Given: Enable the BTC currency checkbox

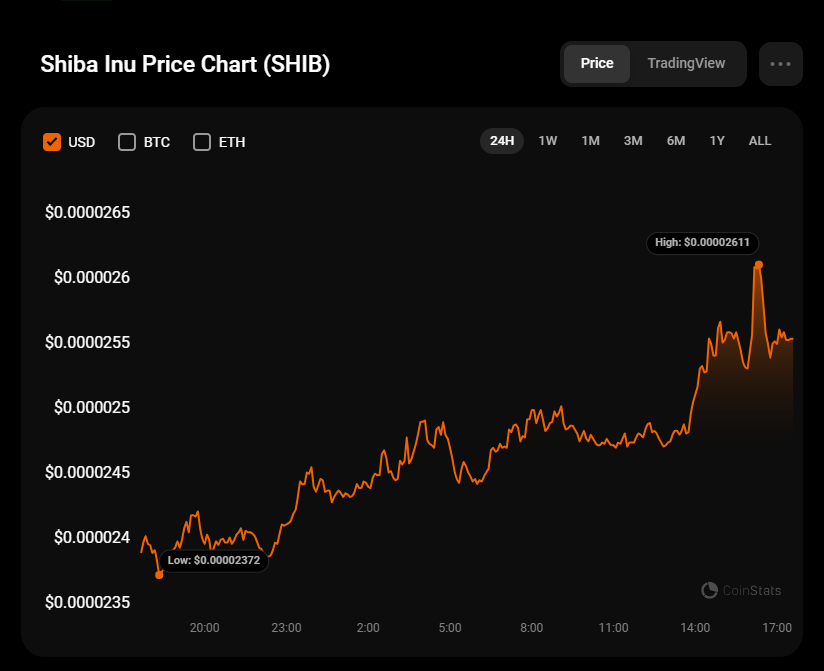Looking at the screenshot, I should (x=127, y=142).
